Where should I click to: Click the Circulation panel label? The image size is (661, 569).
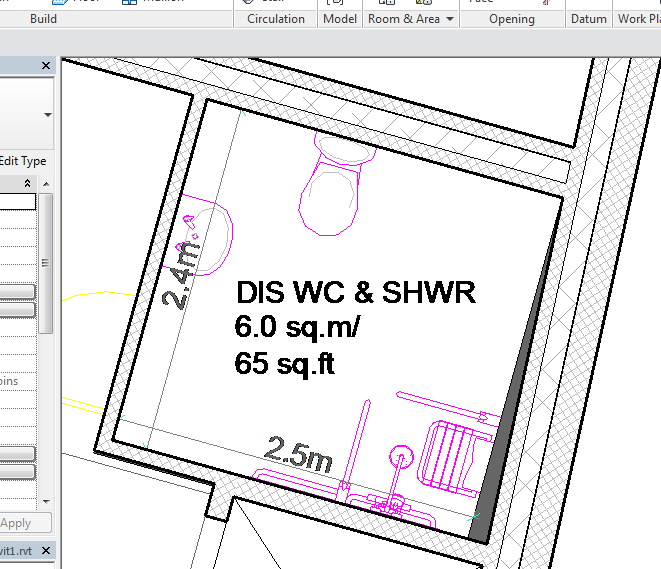[x=276, y=19]
